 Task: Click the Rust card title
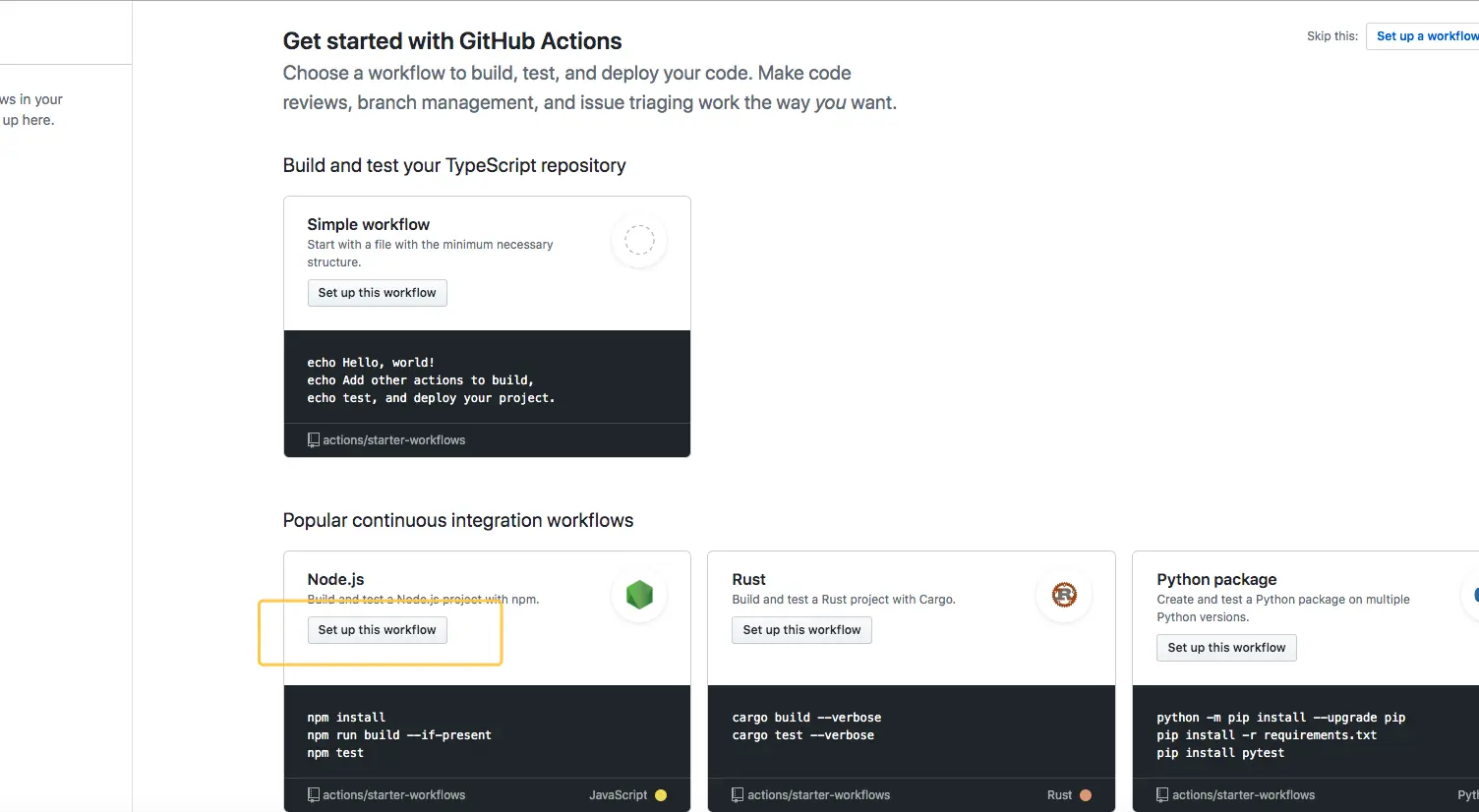[748, 579]
